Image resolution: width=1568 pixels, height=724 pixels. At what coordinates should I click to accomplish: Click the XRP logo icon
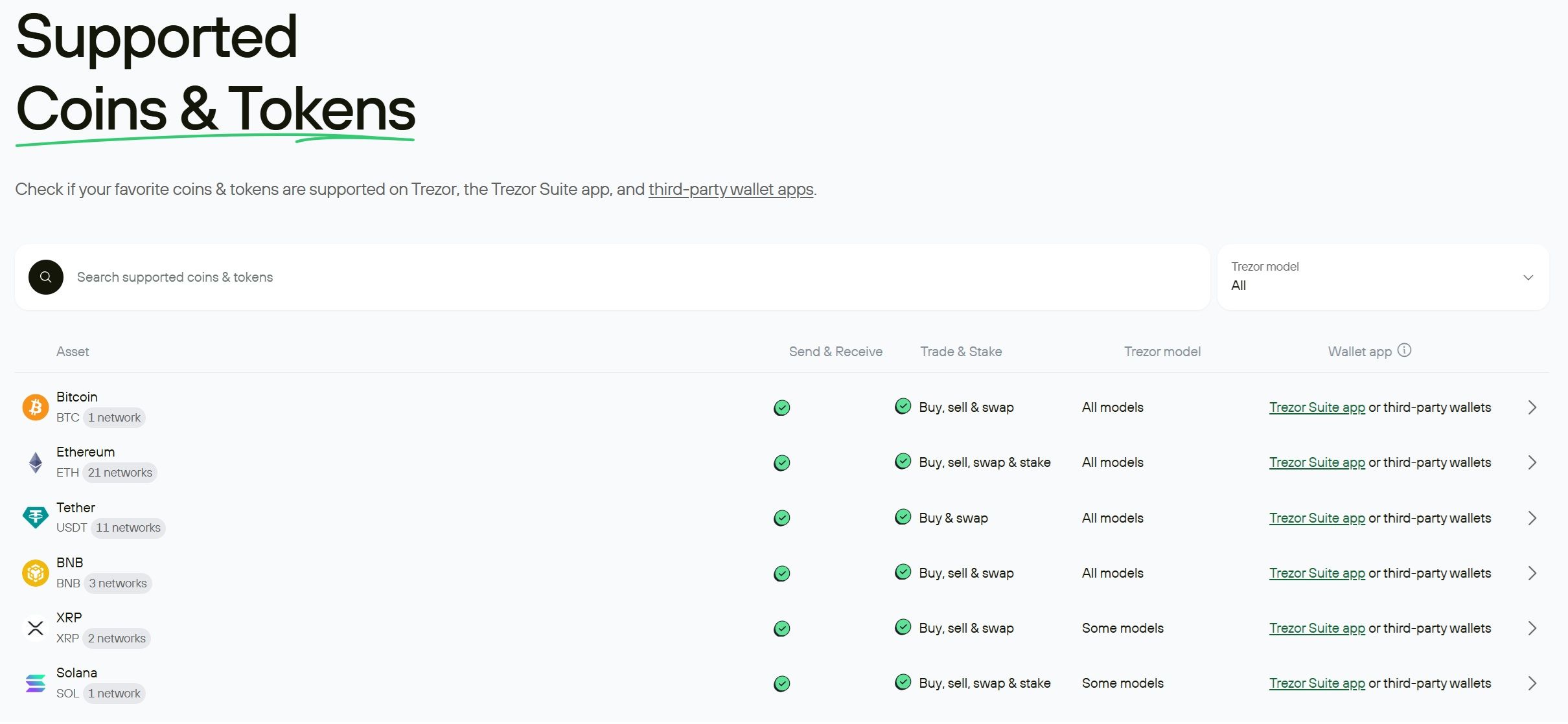(x=36, y=628)
